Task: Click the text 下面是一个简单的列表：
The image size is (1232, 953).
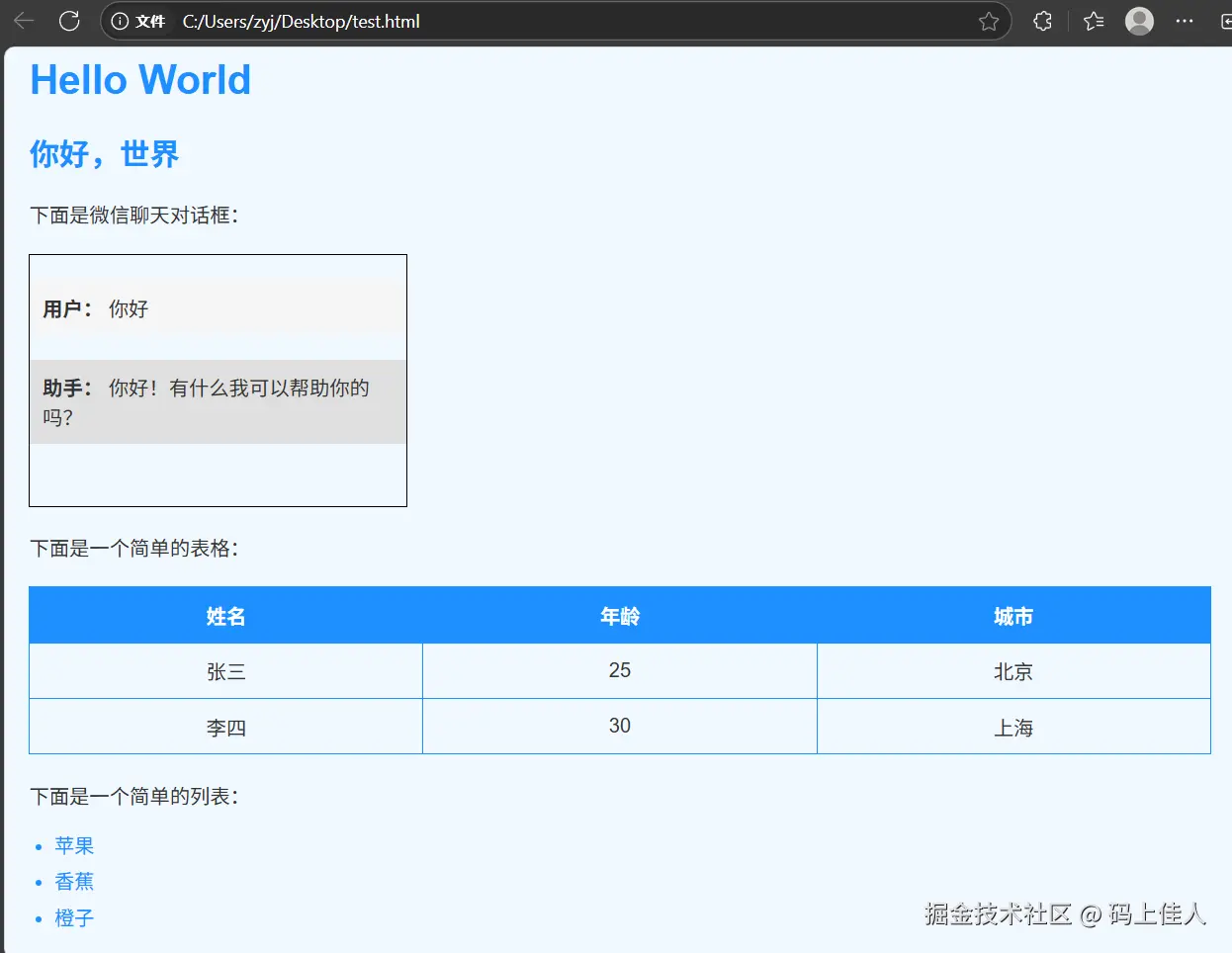Action: click(x=134, y=797)
